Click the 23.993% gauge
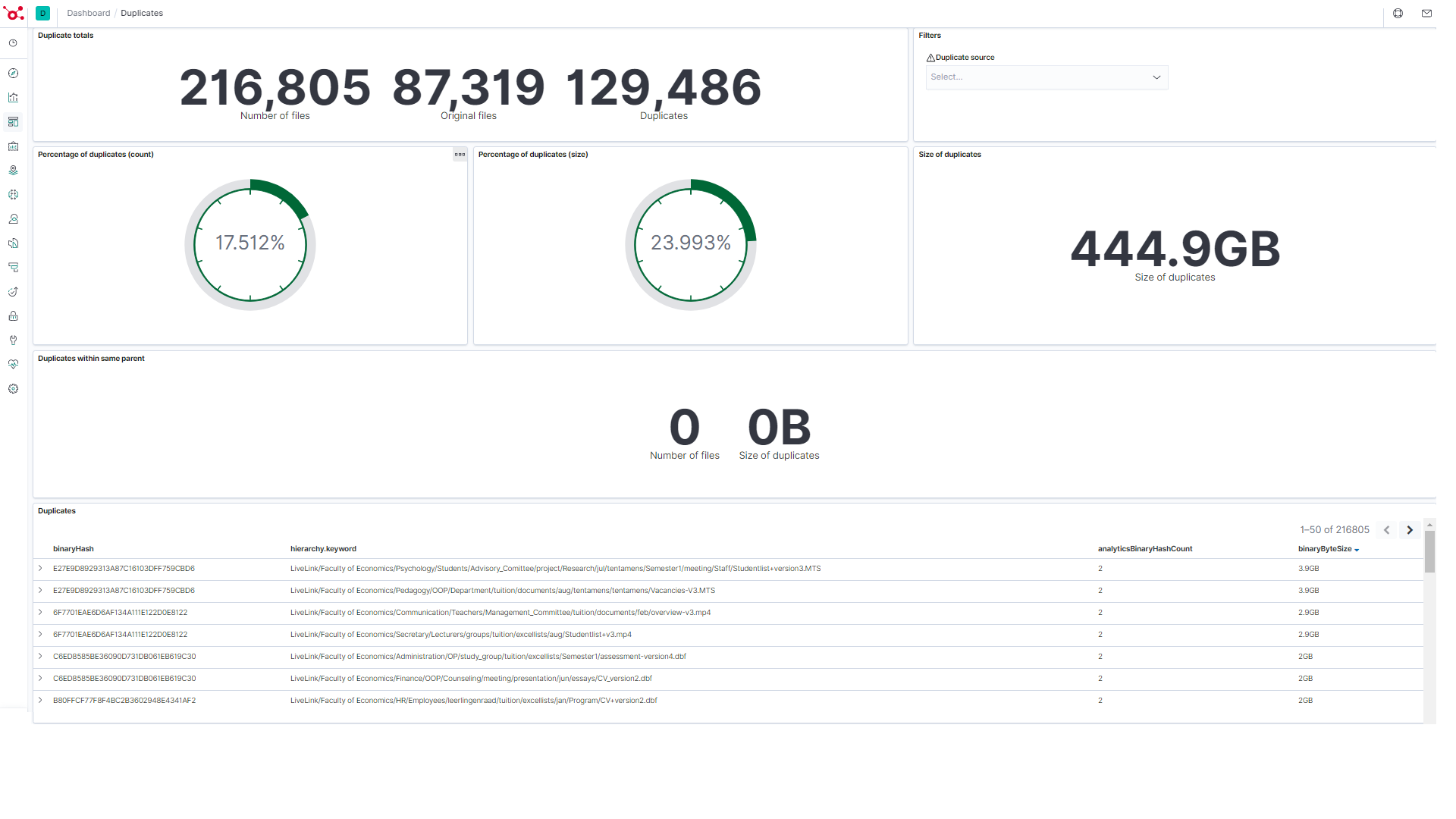 click(x=691, y=244)
